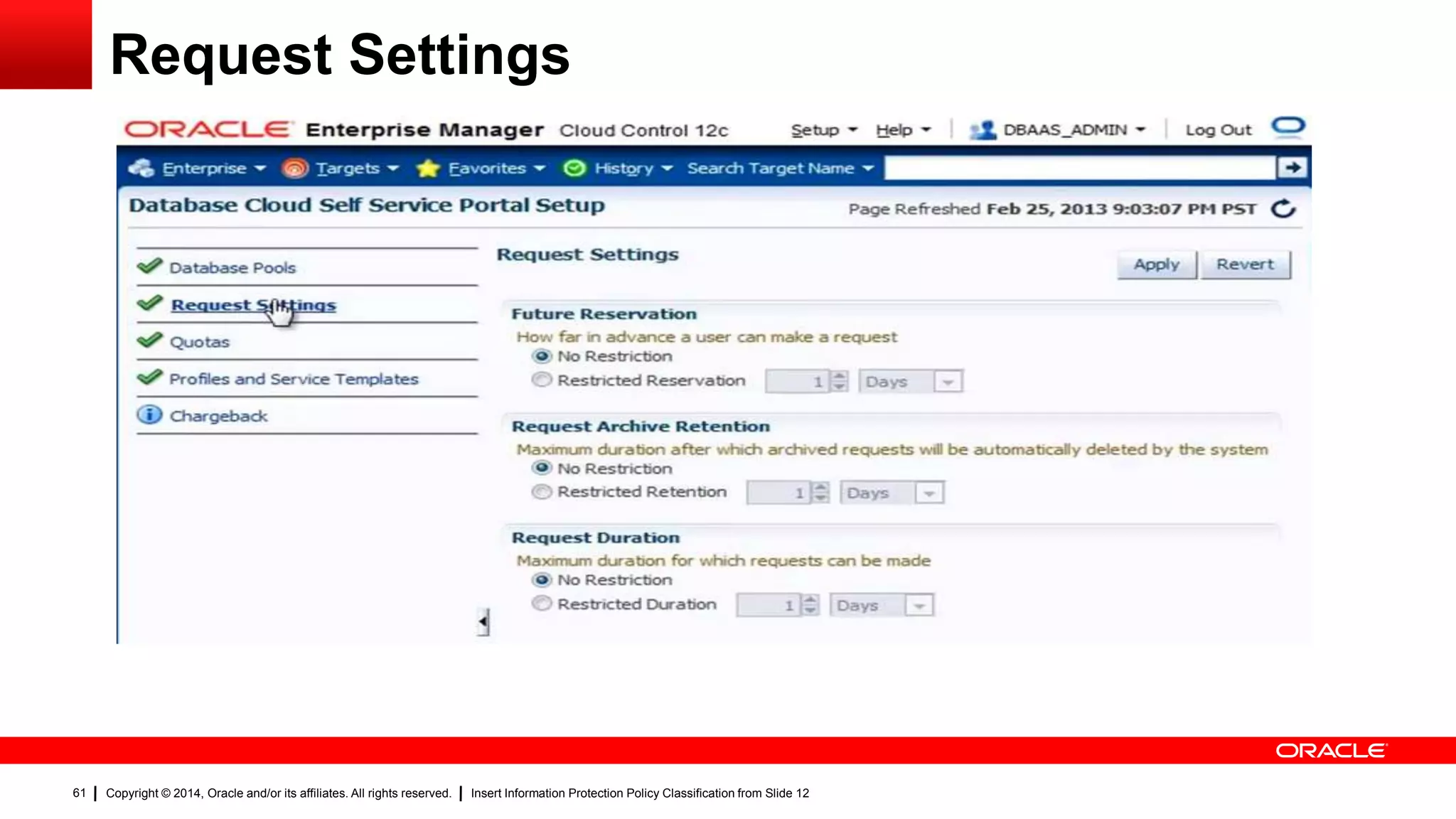Click the Revert button
This screenshot has width=1456, height=819.
pos(1246,264)
